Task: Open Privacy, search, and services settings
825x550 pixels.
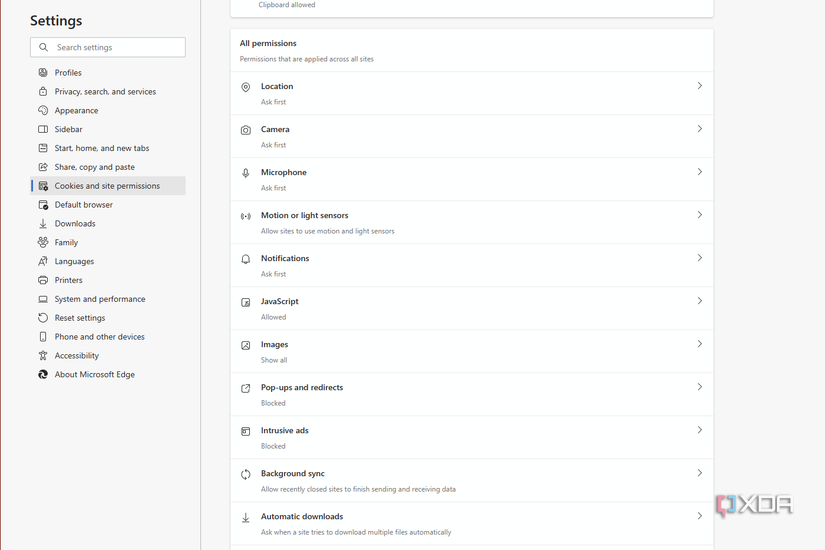Action: pyautogui.click(x=105, y=92)
